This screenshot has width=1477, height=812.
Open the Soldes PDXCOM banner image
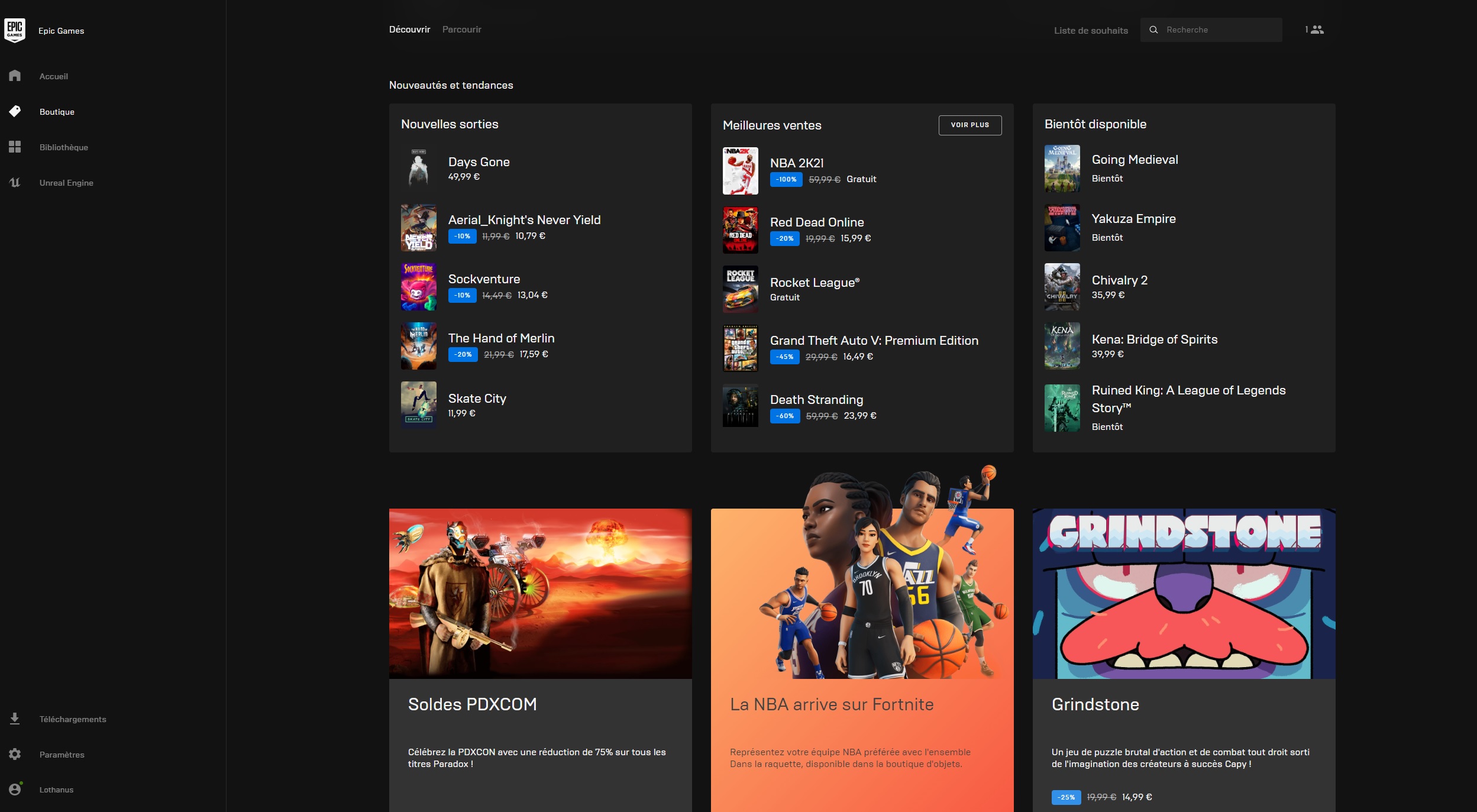[540, 593]
